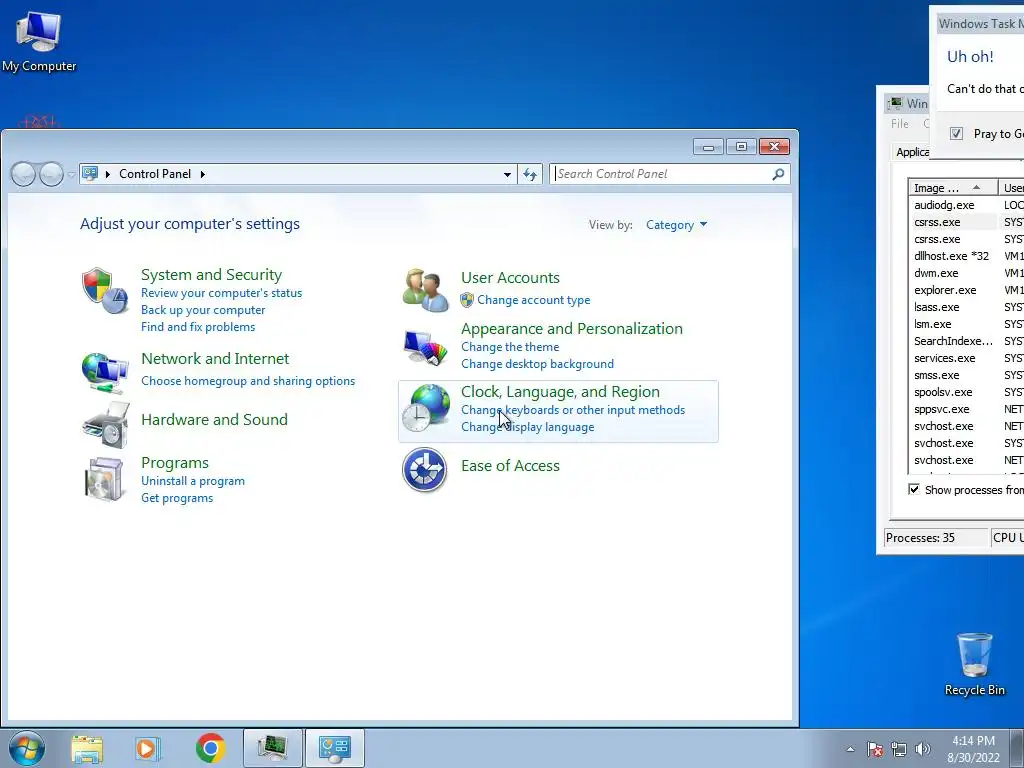
Task: Uncheck Show processes from all users in Task Manager
Action: [914, 489]
